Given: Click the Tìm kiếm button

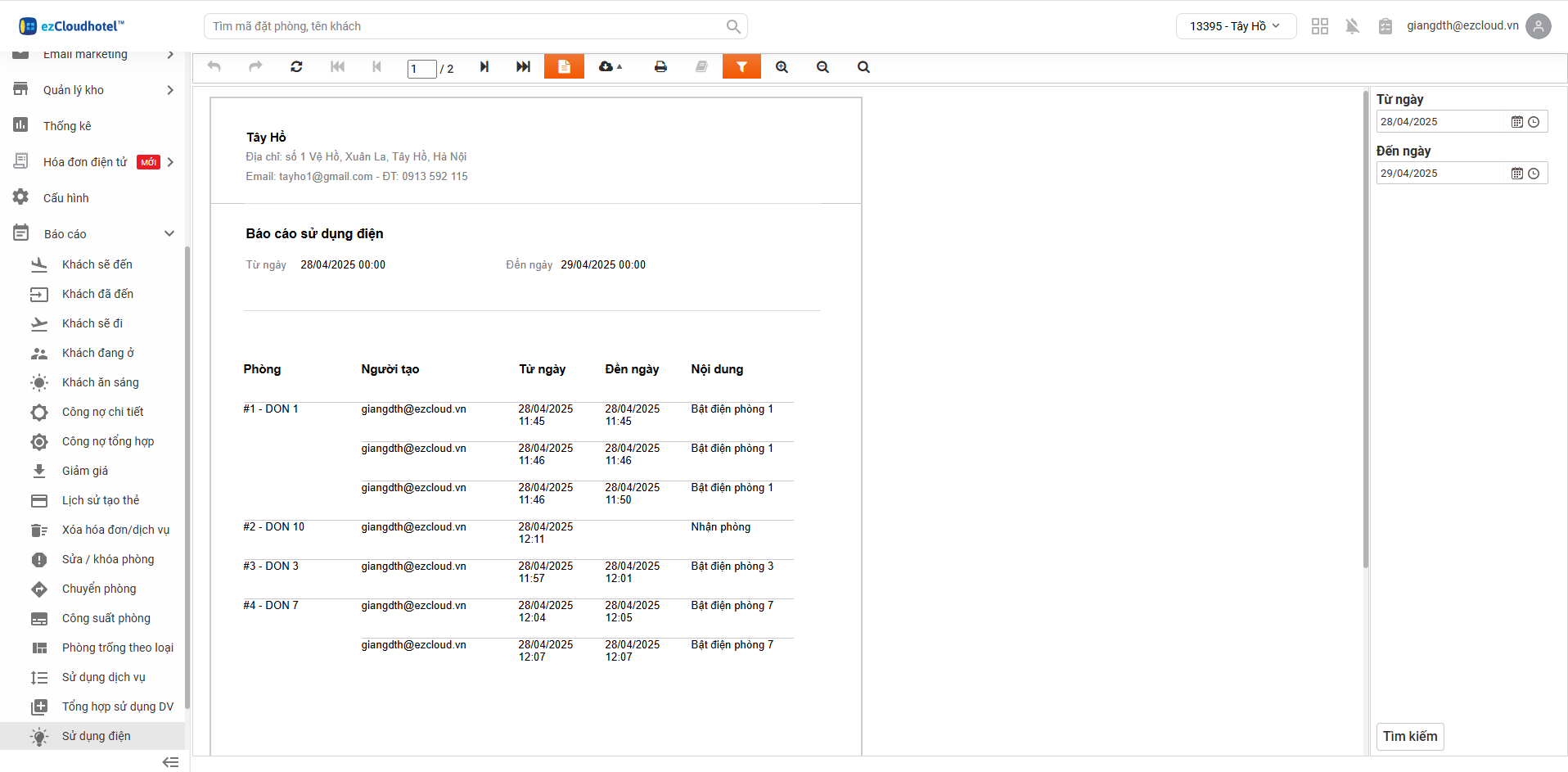Looking at the screenshot, I should [1409, 736].
